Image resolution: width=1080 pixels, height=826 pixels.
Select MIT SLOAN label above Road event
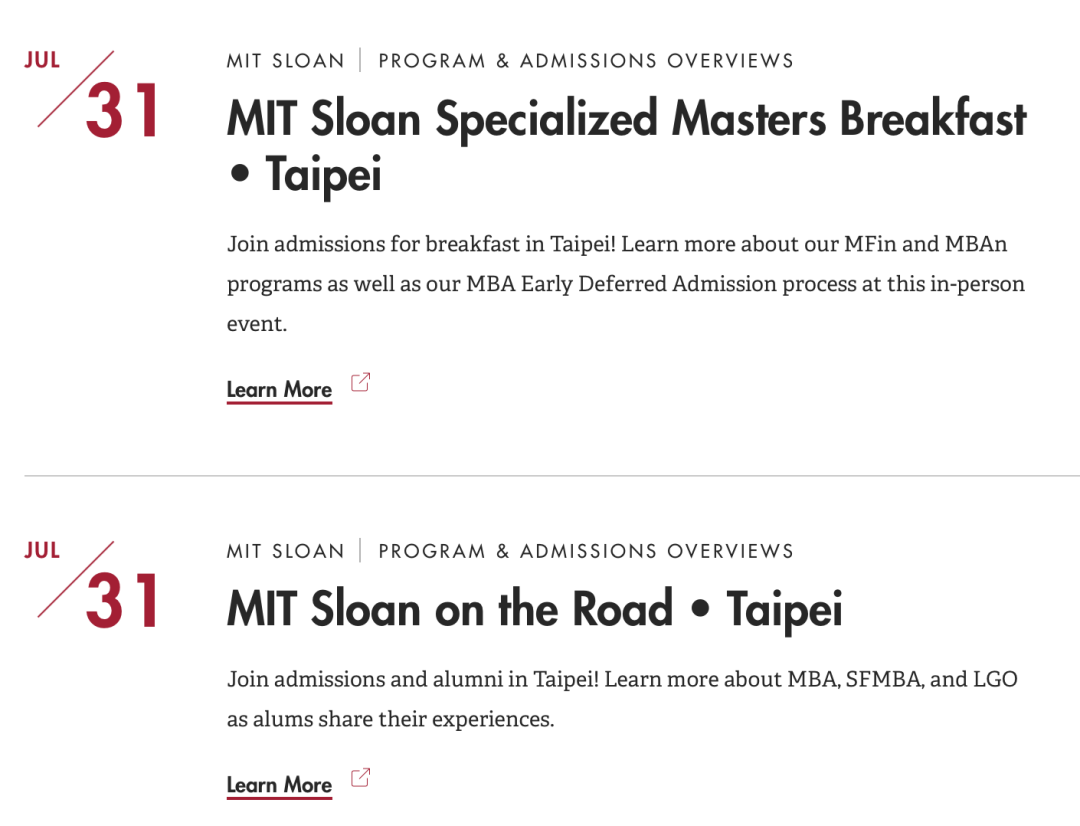coord(285,551)
